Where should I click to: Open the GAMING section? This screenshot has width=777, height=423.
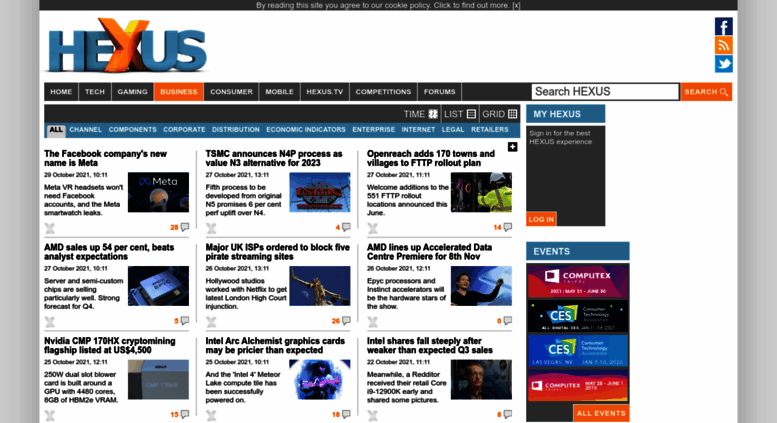pyautogui.click(x=132, y=92)
